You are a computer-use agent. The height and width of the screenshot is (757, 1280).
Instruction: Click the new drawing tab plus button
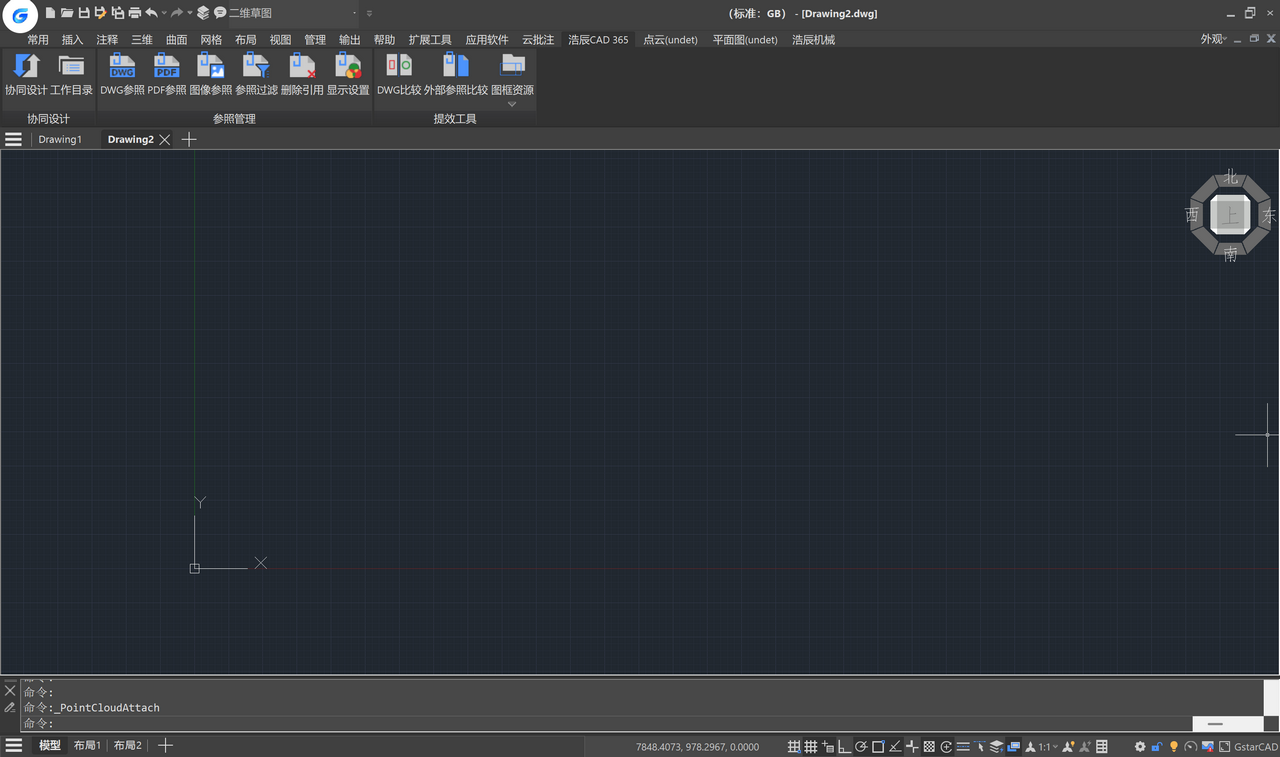coord(189,140)
